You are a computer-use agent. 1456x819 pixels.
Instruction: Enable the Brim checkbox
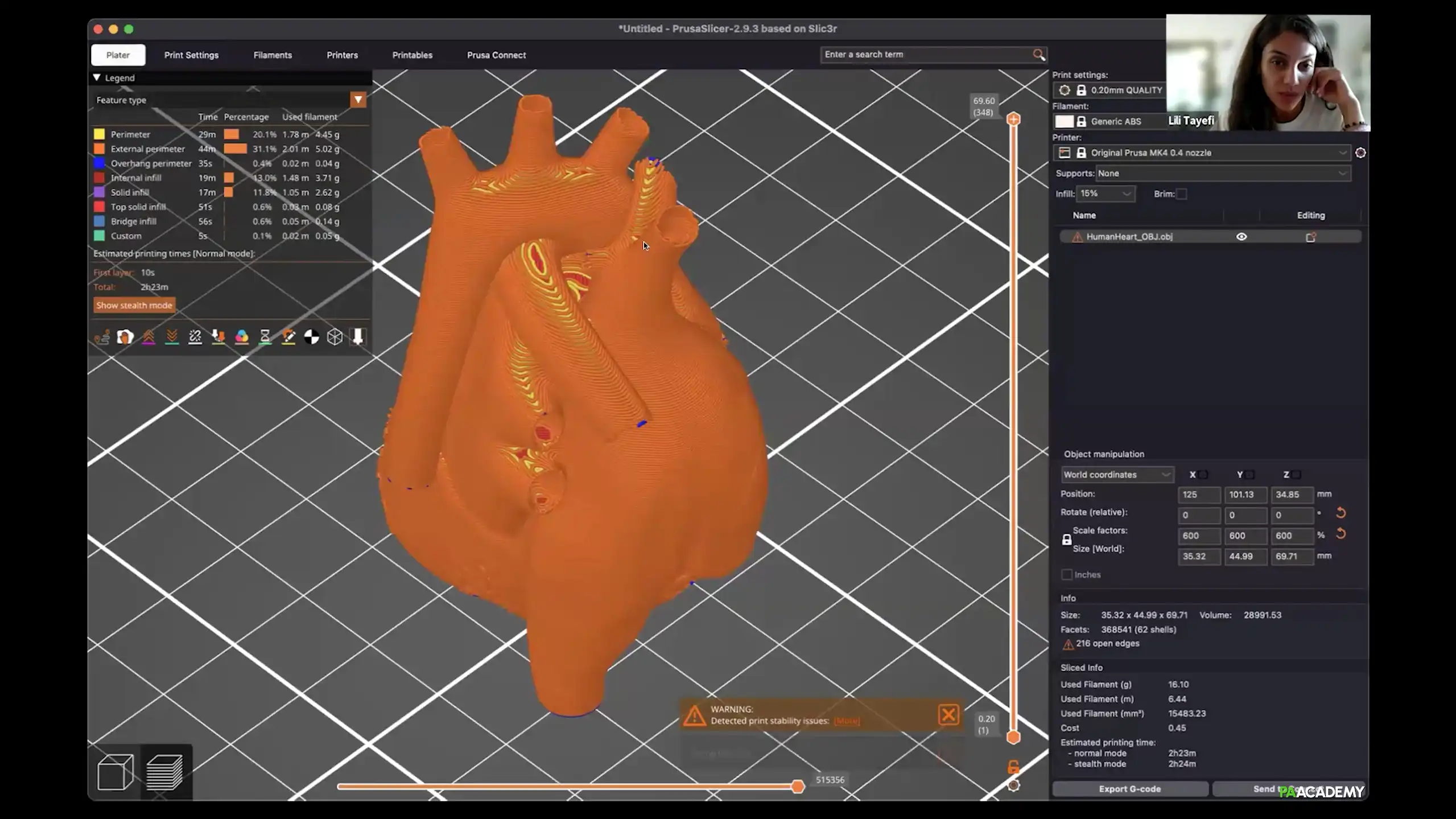click(x=1182, y=194)
